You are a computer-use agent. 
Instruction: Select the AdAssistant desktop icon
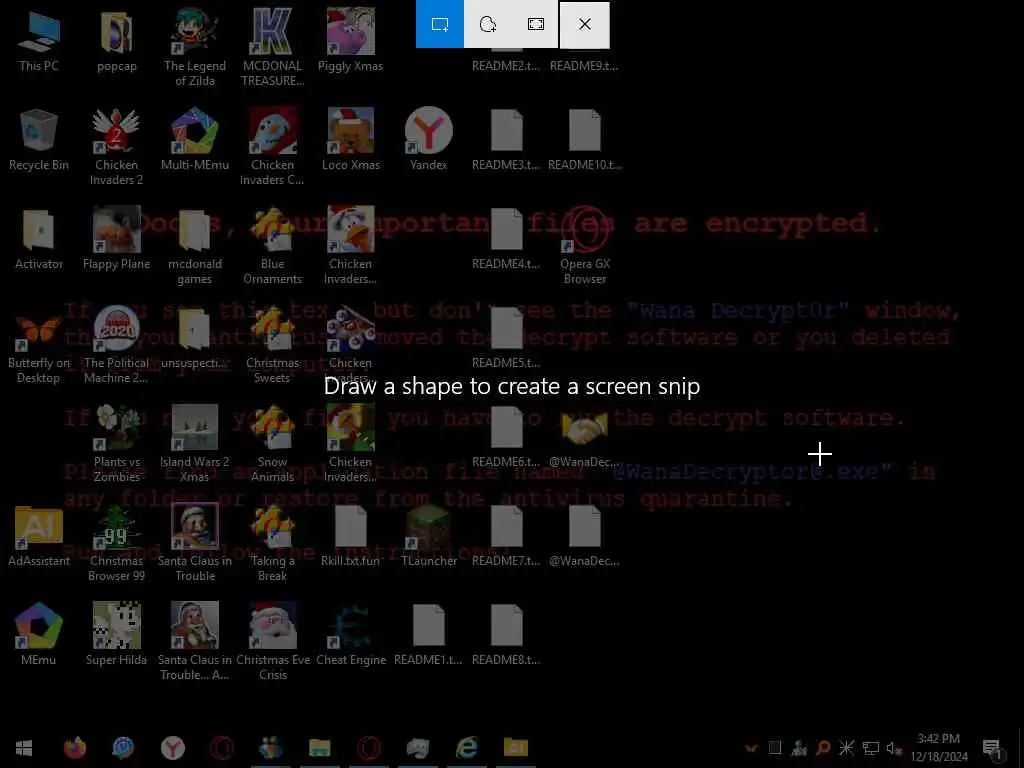coord(39,536)
